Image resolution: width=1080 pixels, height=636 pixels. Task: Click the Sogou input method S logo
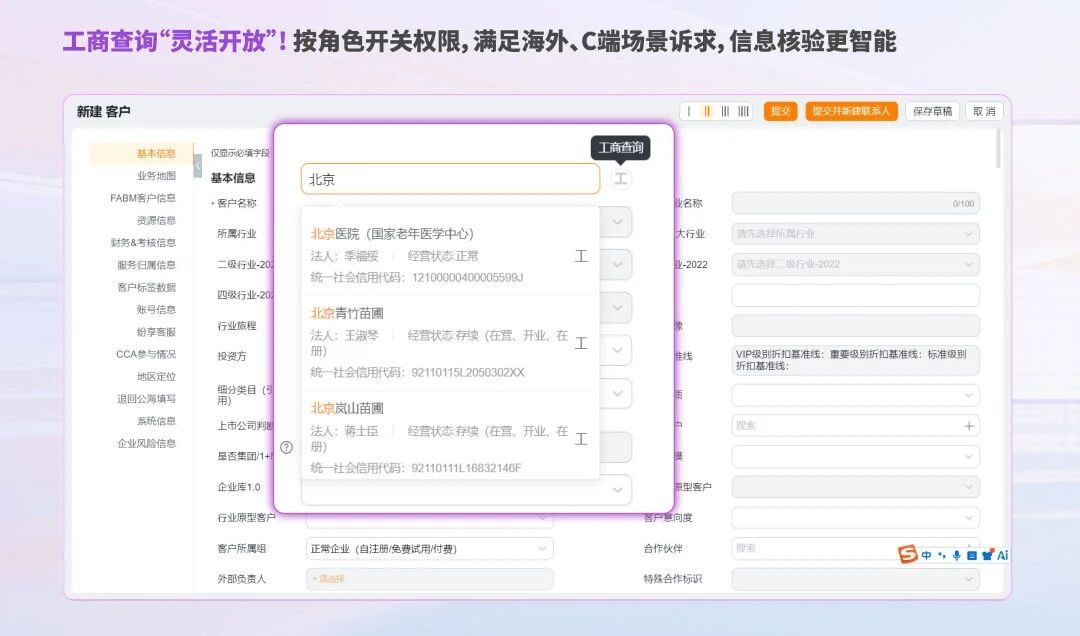click(907, 554)
